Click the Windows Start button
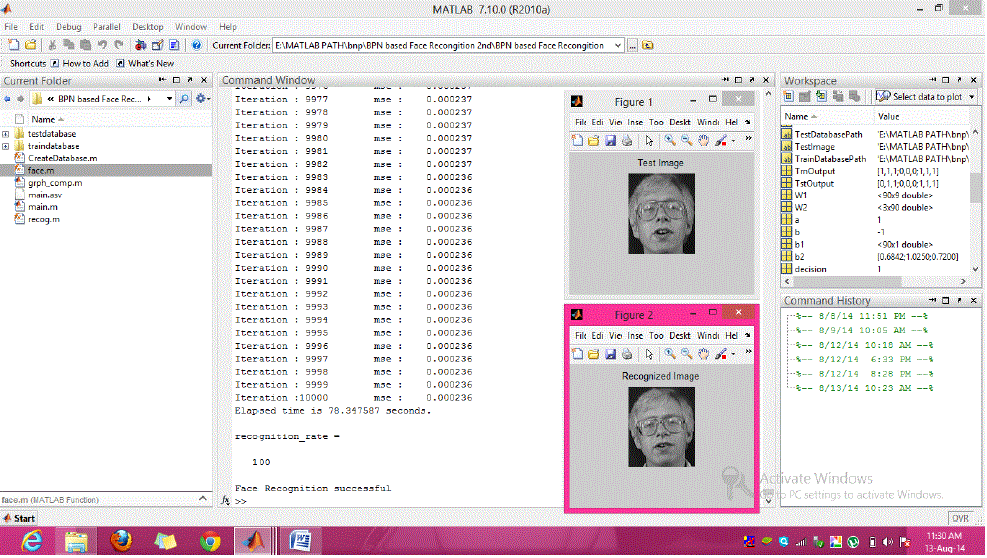The image size is (987, 558). click(20, 518)
